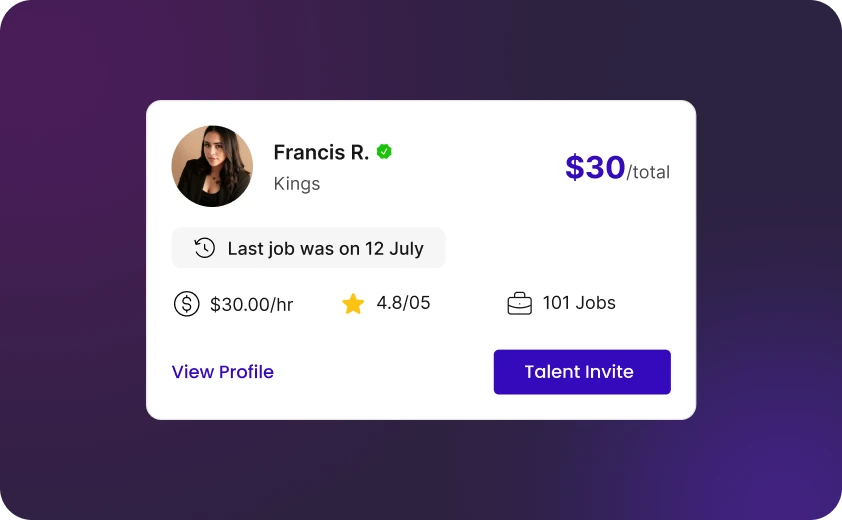The image size is (842, 520).
Task: Open the View Profile link
Action: click(x=222, y=372)
